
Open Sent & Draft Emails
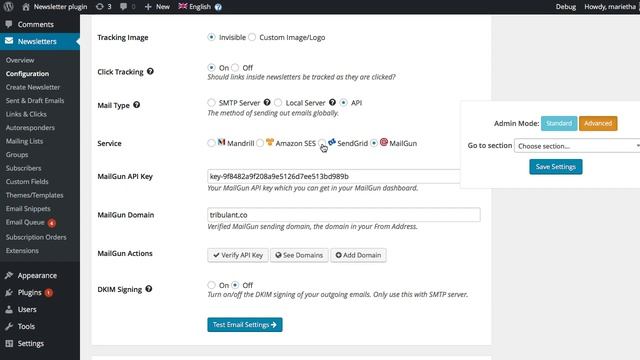pyautogui.click(x=35, y=100)
